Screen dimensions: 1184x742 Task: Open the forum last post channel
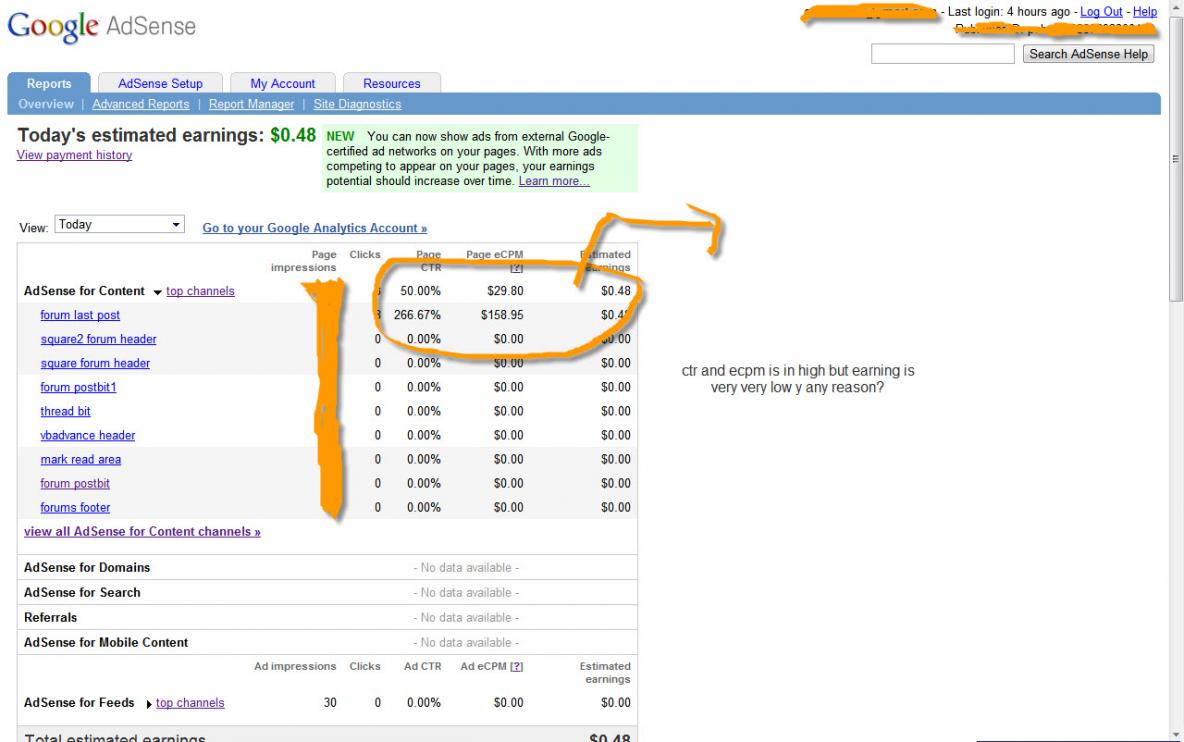80,316
